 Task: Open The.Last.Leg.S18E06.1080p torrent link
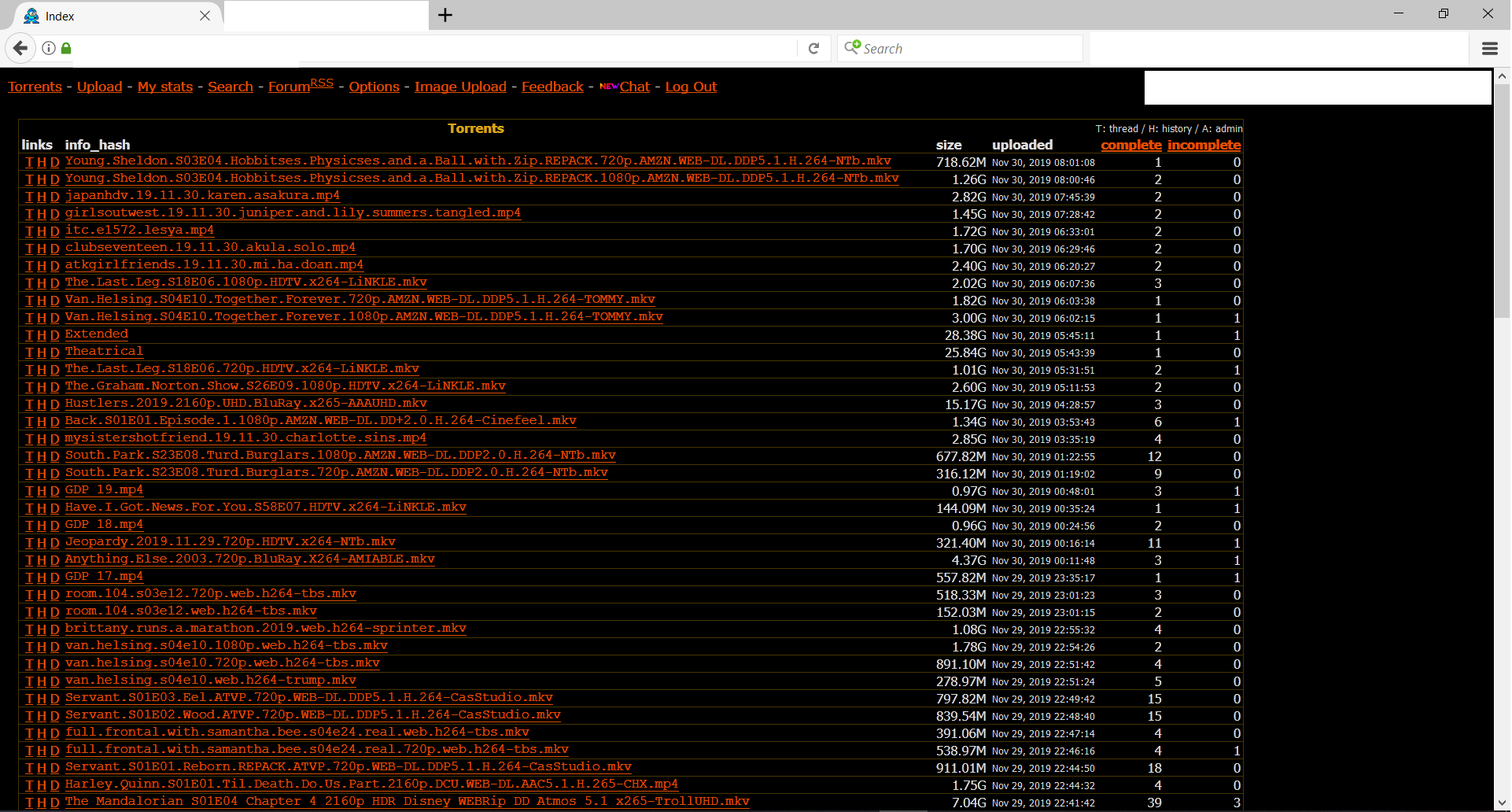(x=245, y=282)
